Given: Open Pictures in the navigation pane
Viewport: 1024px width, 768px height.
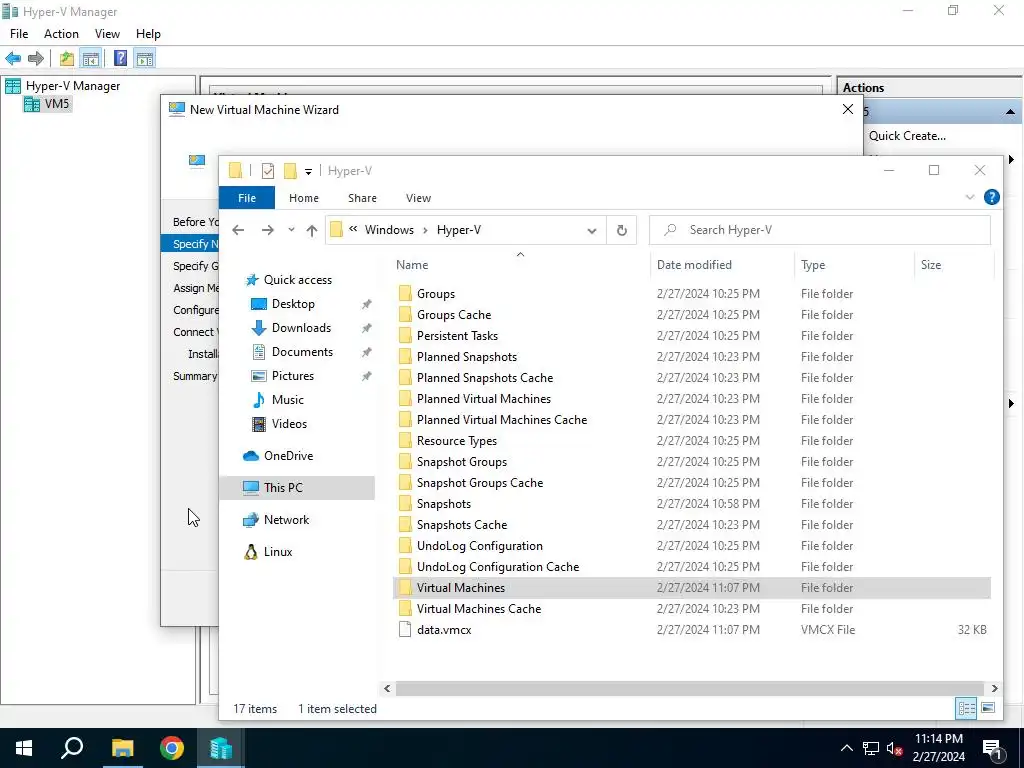Looking at the screenshot, I should (293, 376).
